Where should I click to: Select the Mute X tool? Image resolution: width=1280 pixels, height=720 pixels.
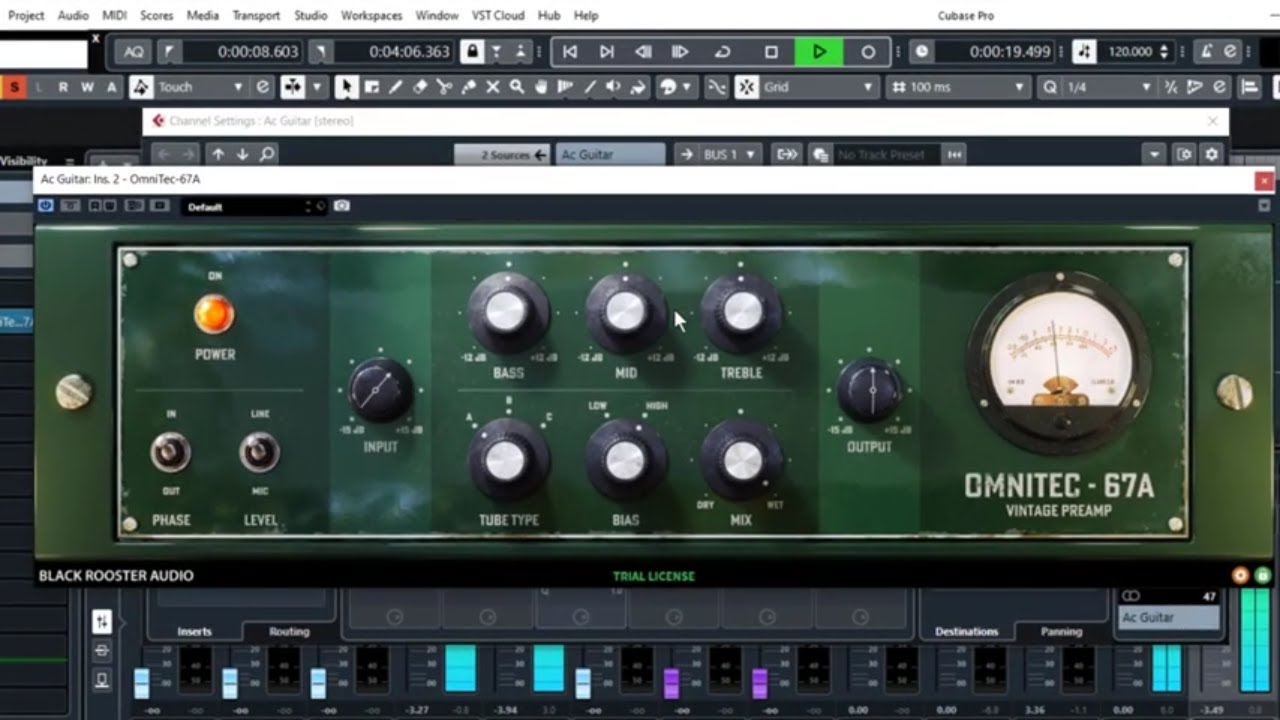(x=492, y=87)
